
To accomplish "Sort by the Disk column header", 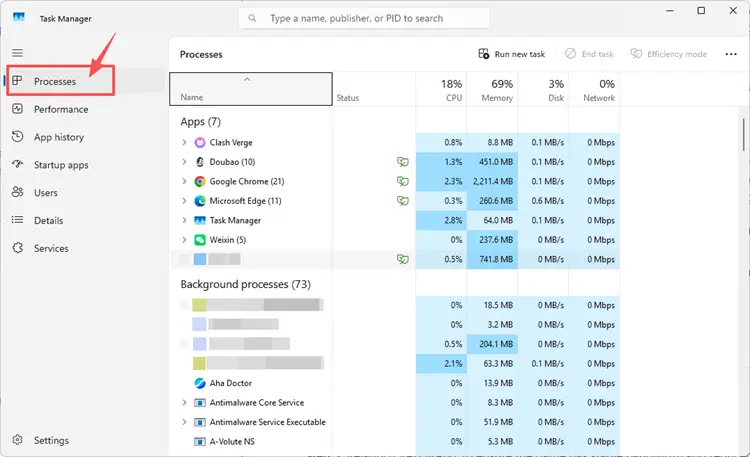I will 543,89.
